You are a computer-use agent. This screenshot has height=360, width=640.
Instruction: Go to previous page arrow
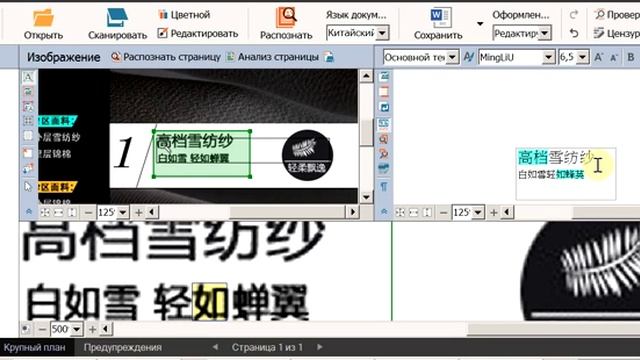click(x=215, y=347)
